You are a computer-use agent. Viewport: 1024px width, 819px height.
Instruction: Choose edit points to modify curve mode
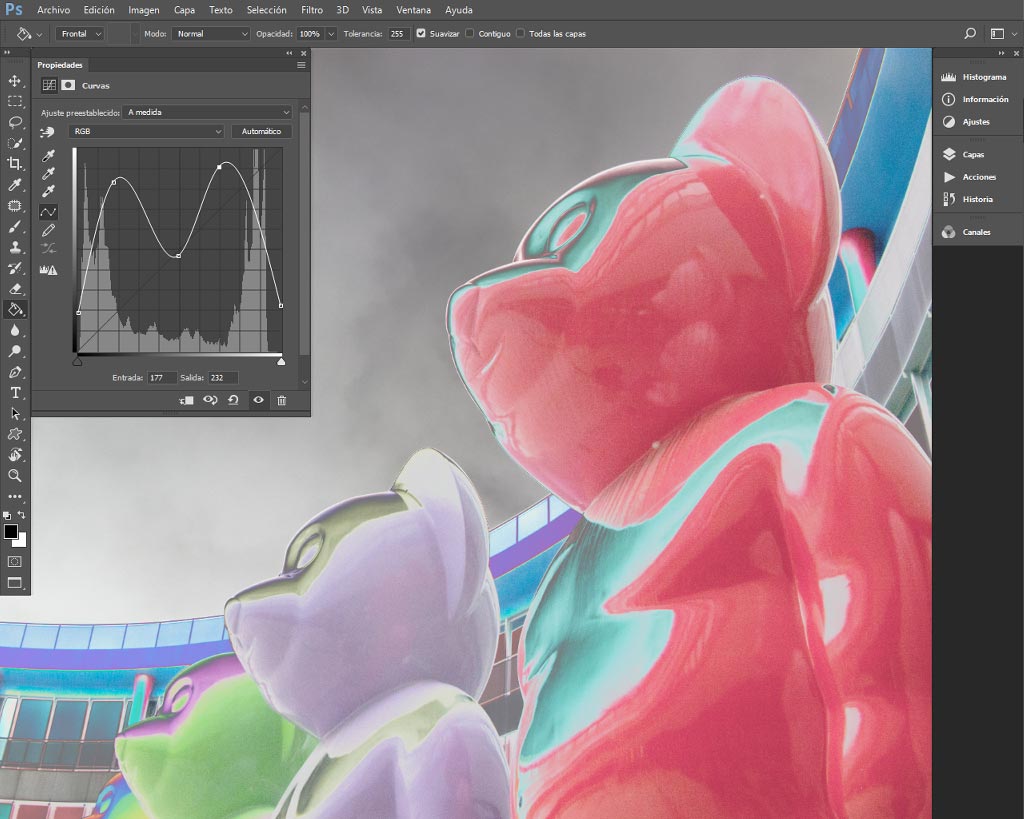pyautogui.click(x=48, y=212)
